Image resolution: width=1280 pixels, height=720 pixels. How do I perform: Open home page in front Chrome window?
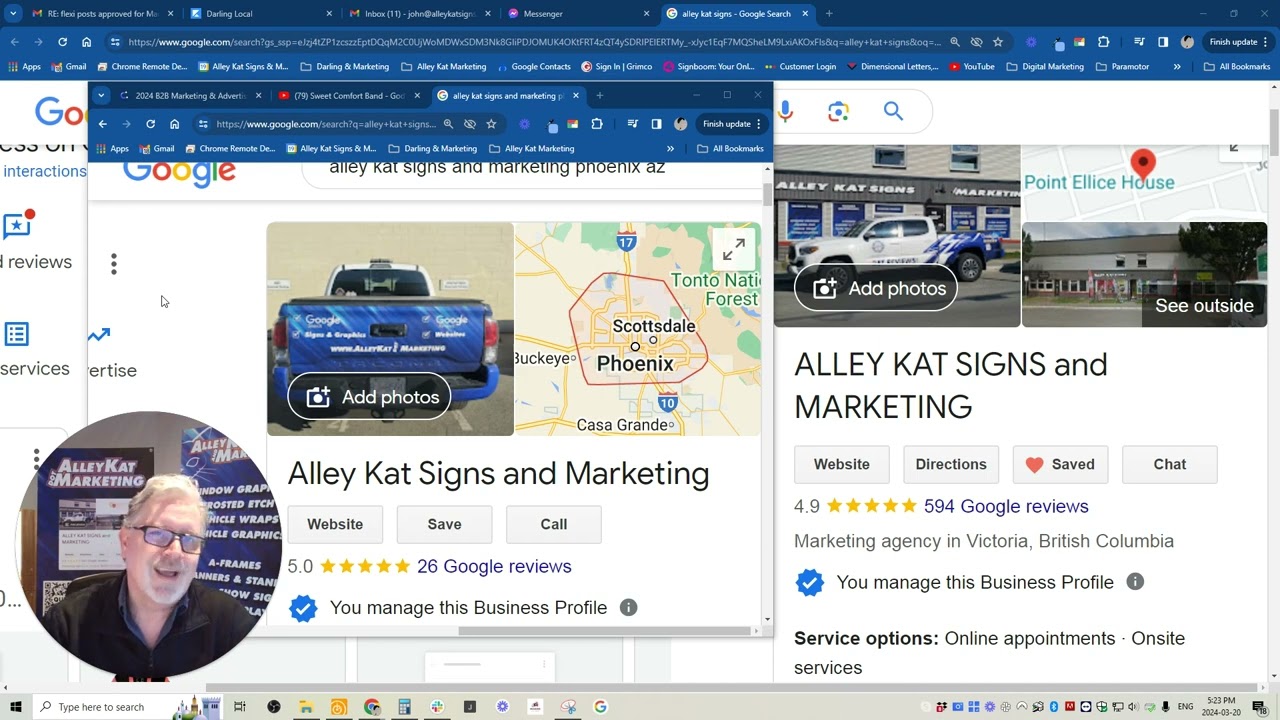coord(174,124)
